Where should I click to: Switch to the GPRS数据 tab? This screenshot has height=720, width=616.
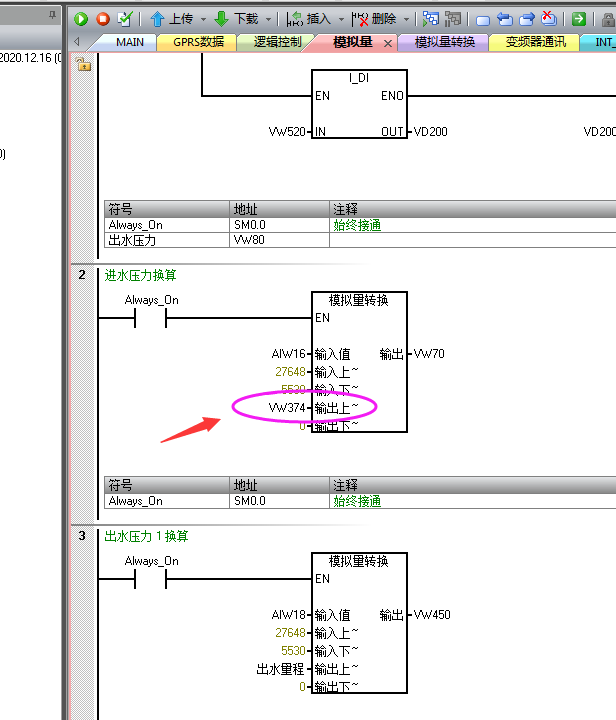198,42
